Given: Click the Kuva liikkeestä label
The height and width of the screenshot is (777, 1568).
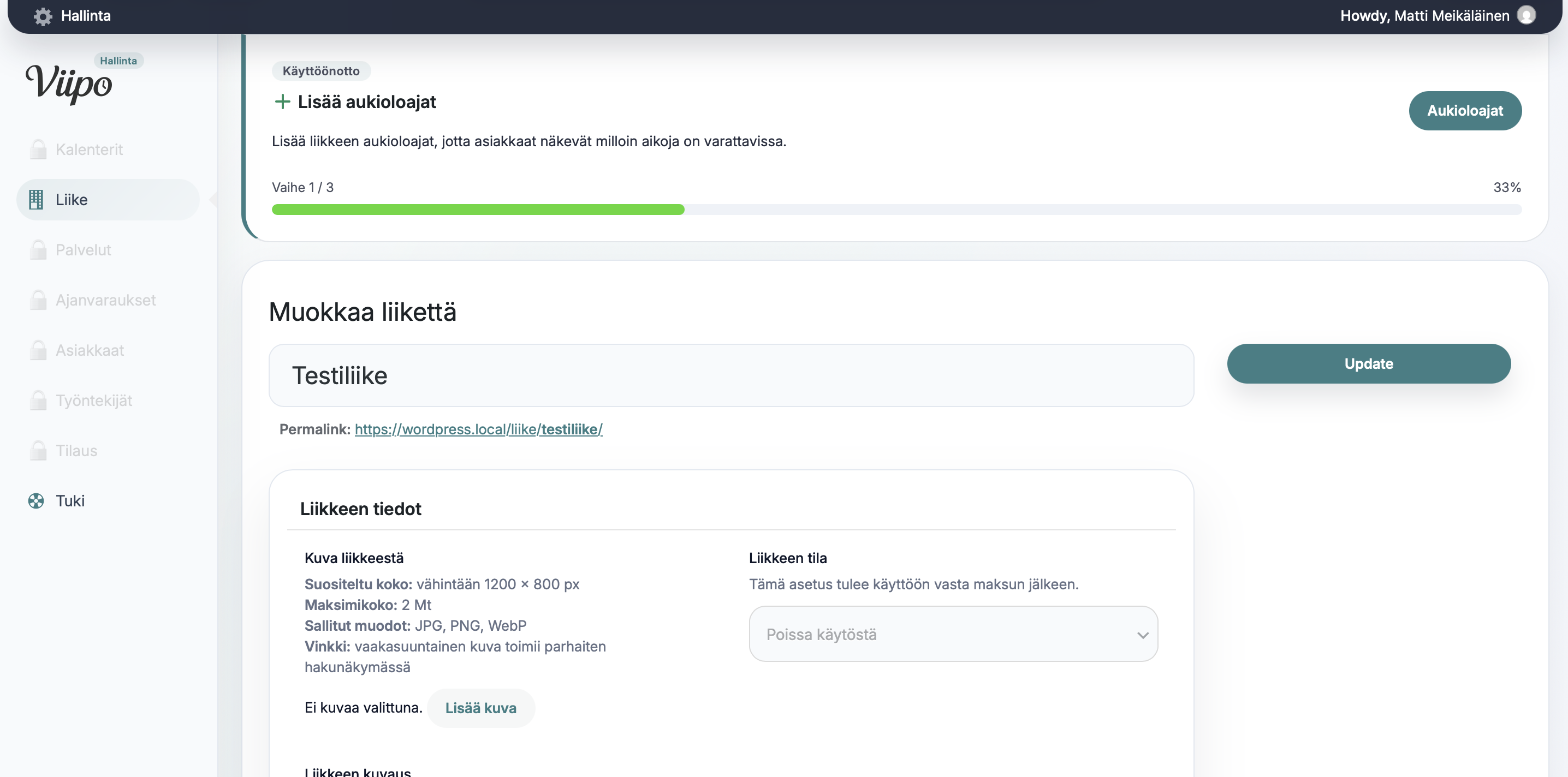Looking at the screenshot, I should tap(354, 558).
